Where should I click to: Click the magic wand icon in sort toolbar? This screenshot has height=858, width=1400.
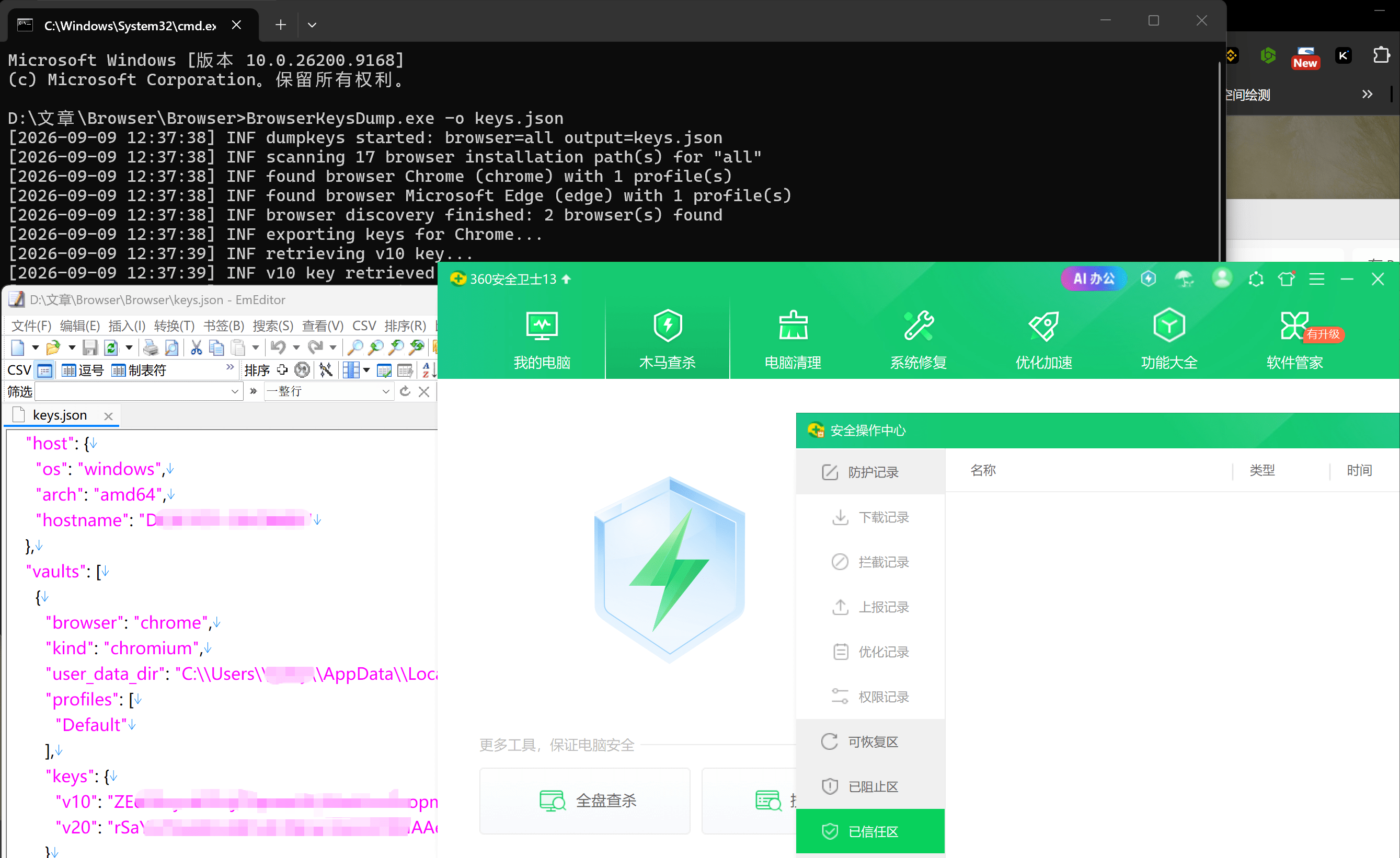point(326,371)
